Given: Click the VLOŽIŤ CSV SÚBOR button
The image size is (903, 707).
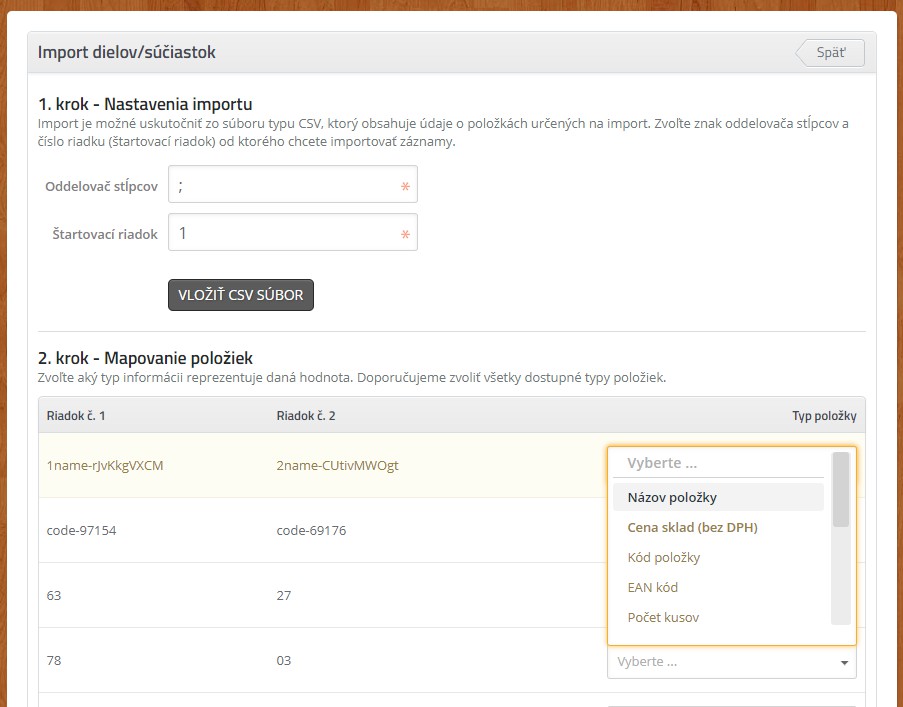Looking at the screenshot, I should pos(241,295).
